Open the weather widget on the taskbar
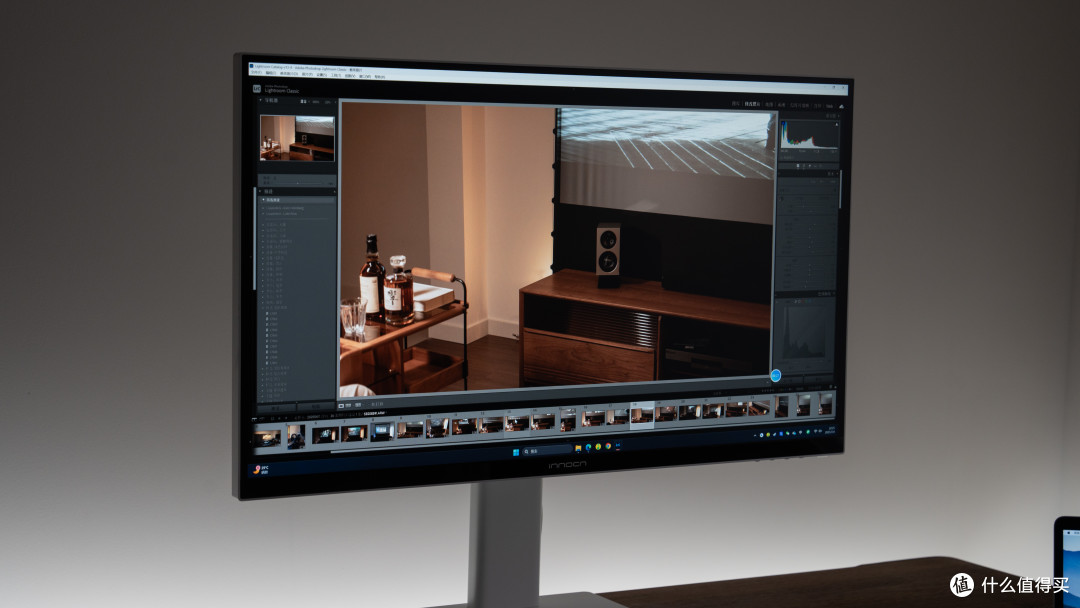 [x=261, y=470]
